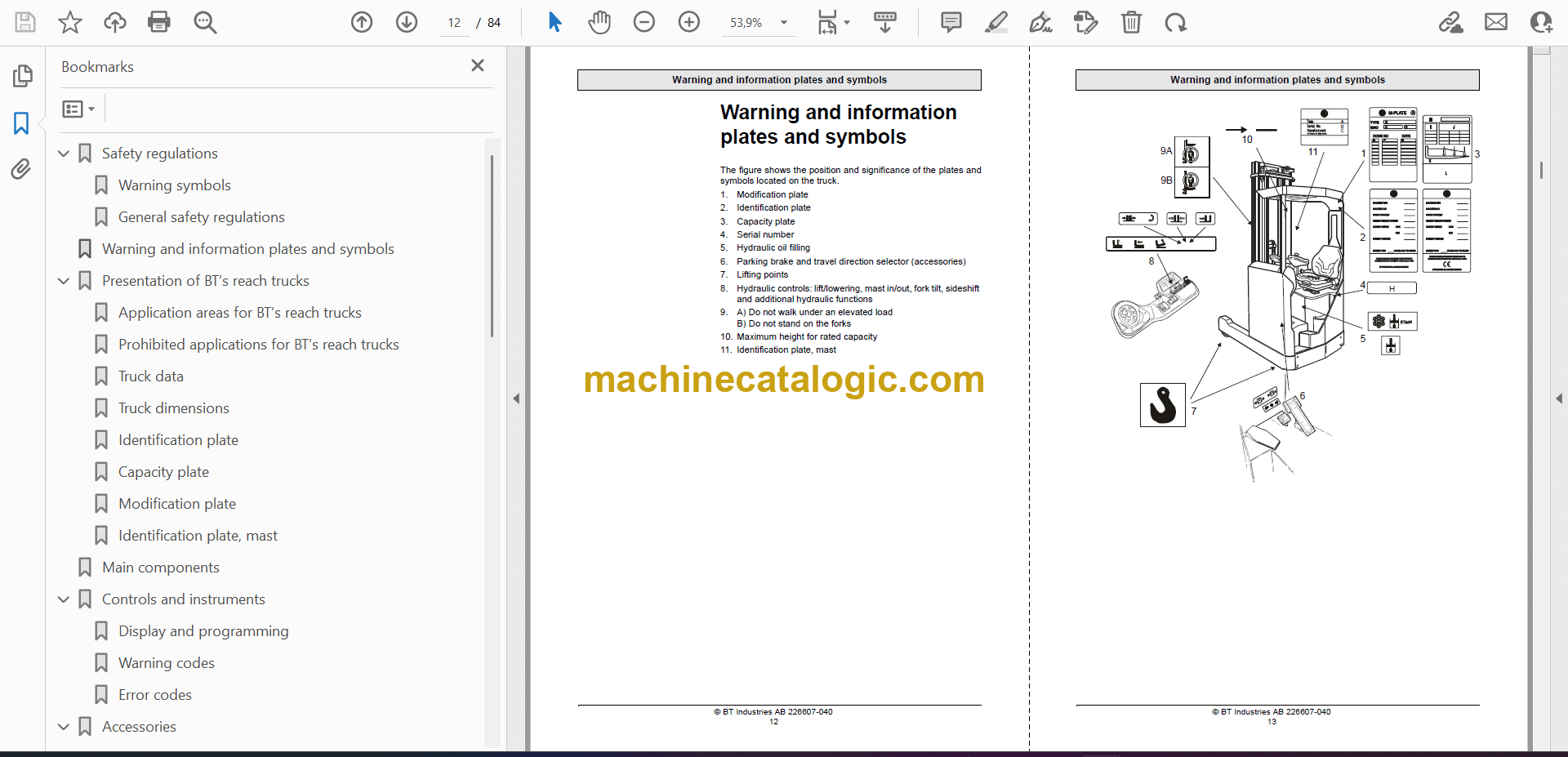Open the Capacity plate bookmark
This screenshot has width=1568, height=757.
[x=163, y=472]
